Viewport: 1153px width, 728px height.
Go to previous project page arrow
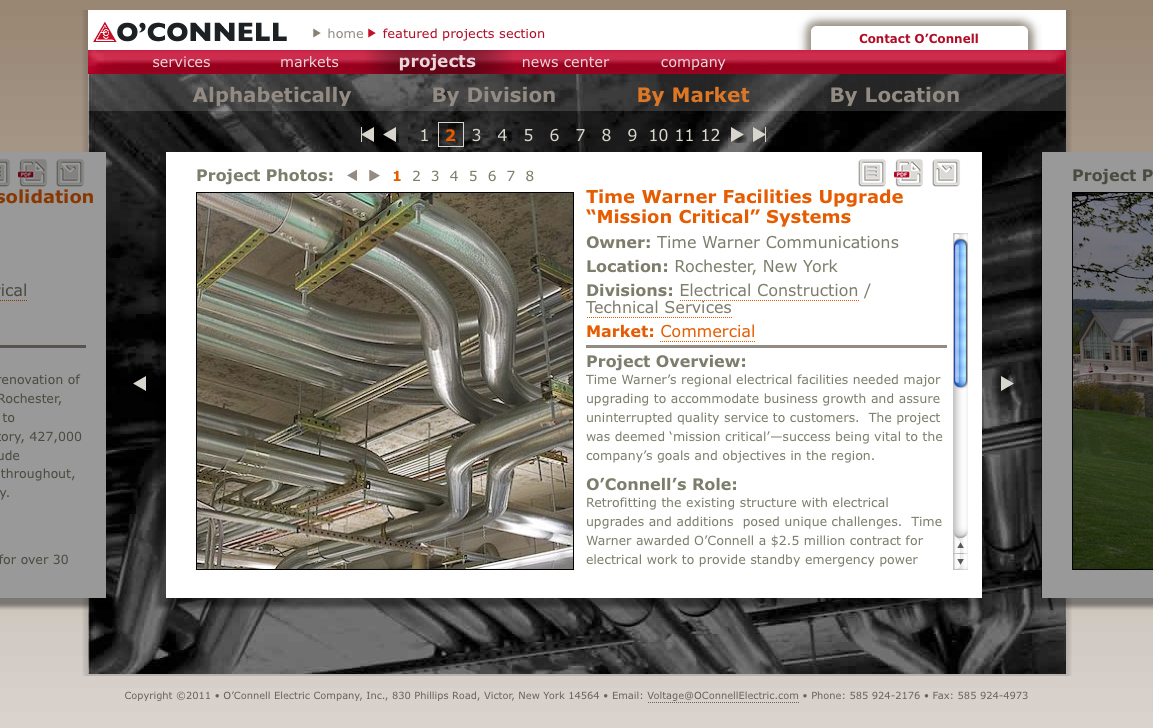click(390, 135)
